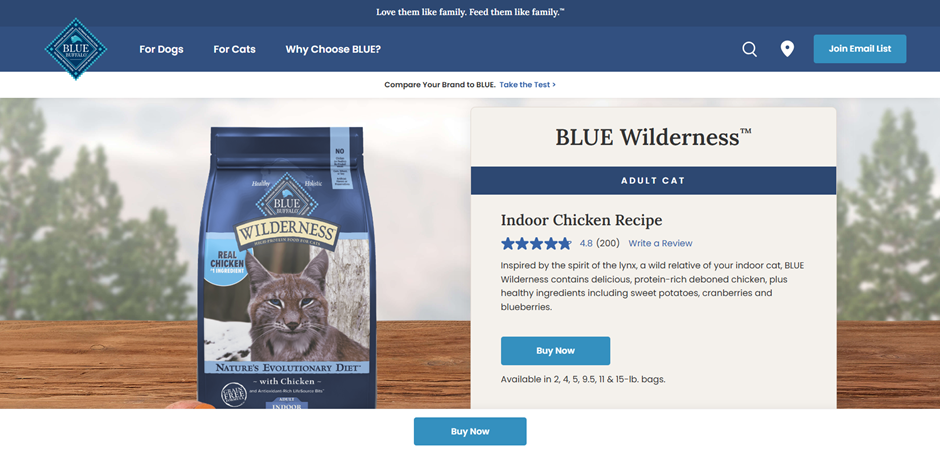
Task: Click the lynx photo on the bag
Action: [287, 301]
